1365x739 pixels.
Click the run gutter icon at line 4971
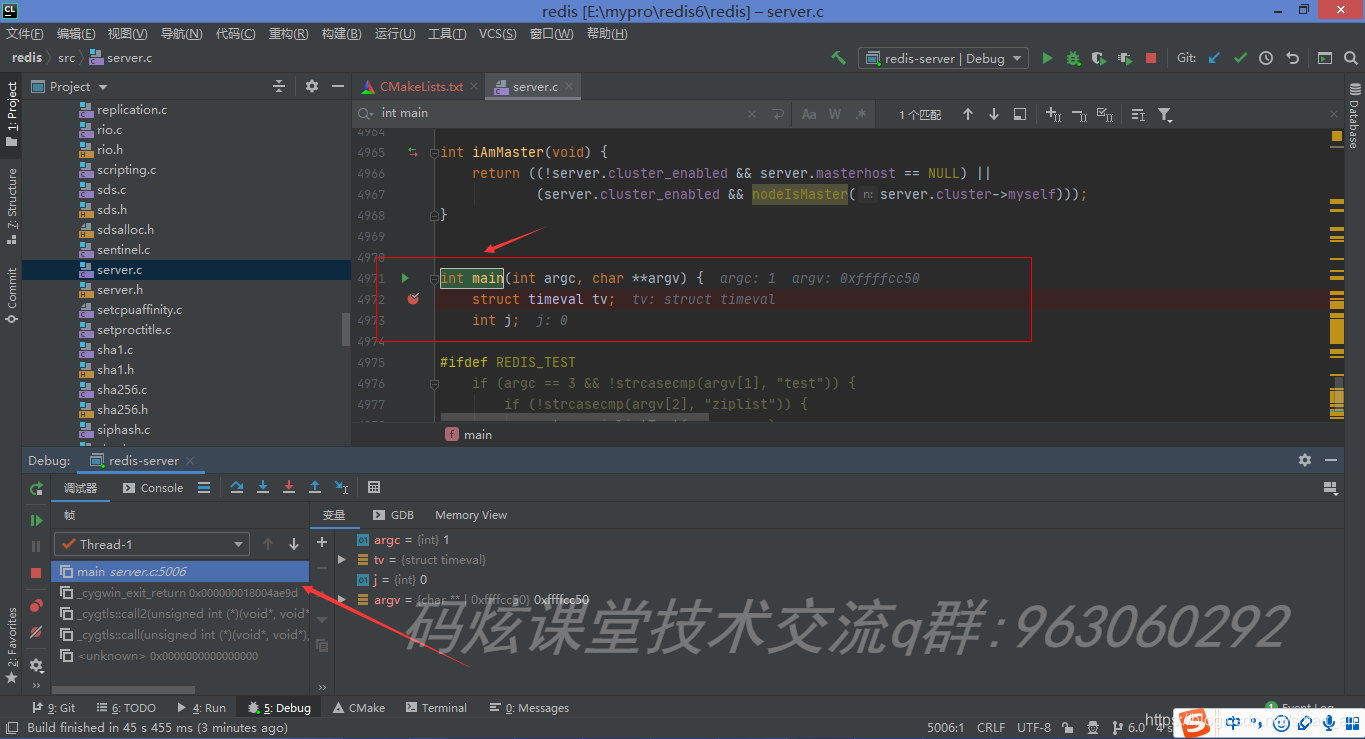(x=405, y=278)
